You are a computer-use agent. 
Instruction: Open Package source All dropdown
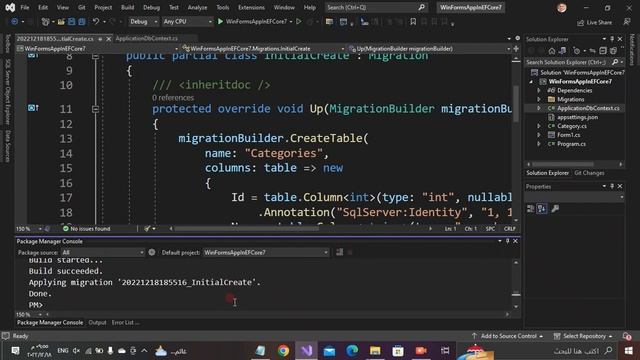pyautogui.click(x=103, y=253)
